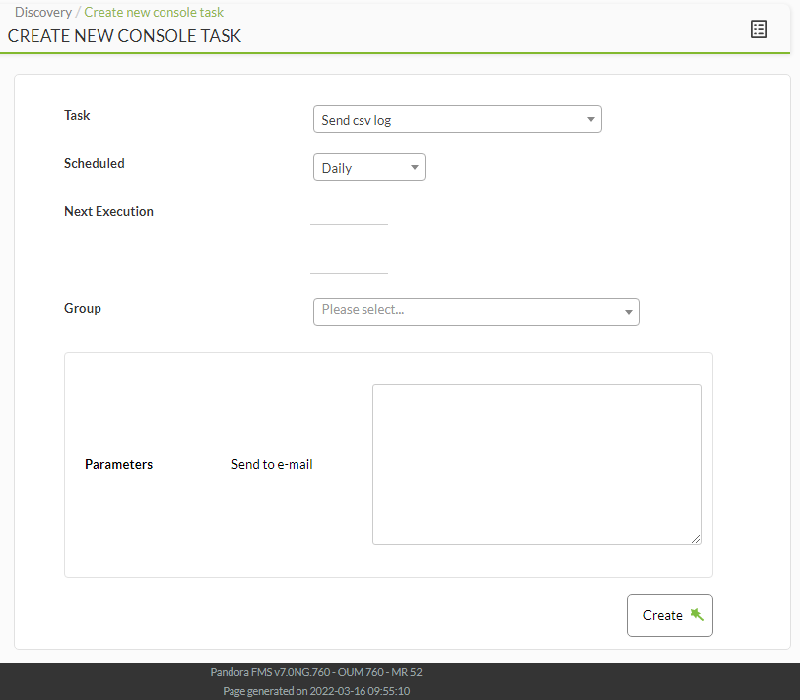800x700 pixels.
Task: Click the Create button
Action: [x=669, y=615]
